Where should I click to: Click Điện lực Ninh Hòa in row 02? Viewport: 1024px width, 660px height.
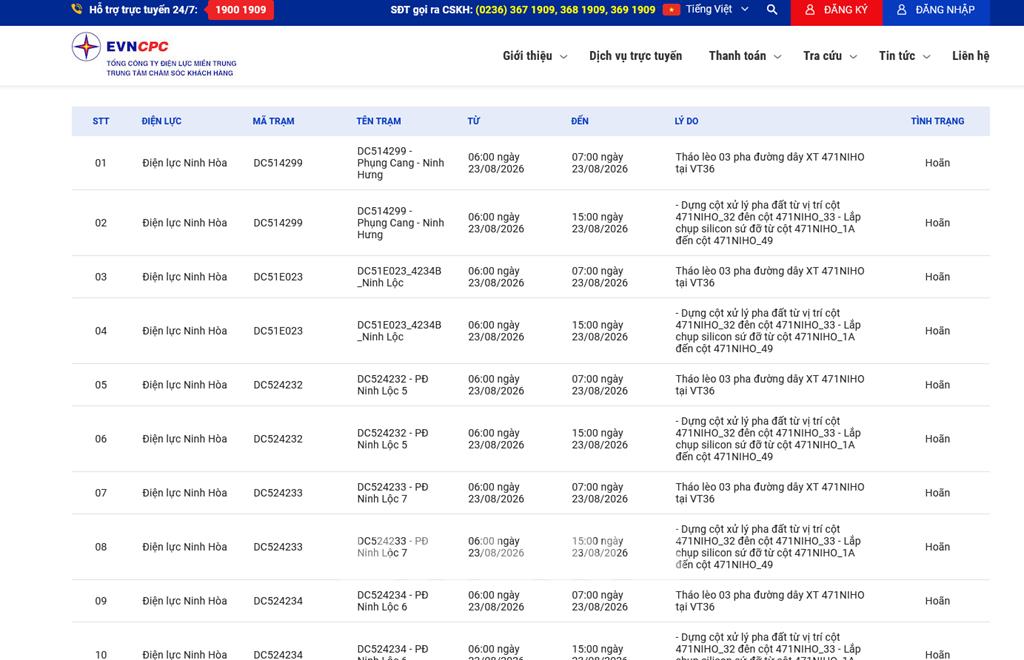coord(185,223)
